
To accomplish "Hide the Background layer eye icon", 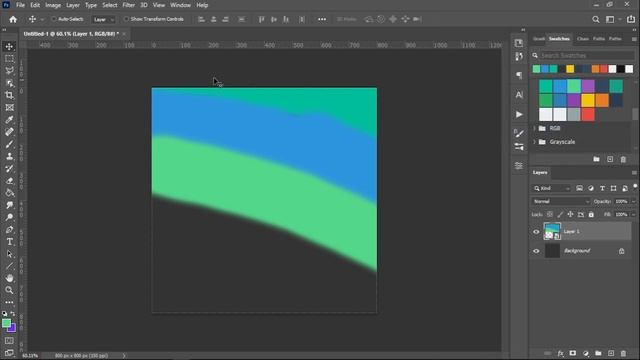I will (536, 251).
